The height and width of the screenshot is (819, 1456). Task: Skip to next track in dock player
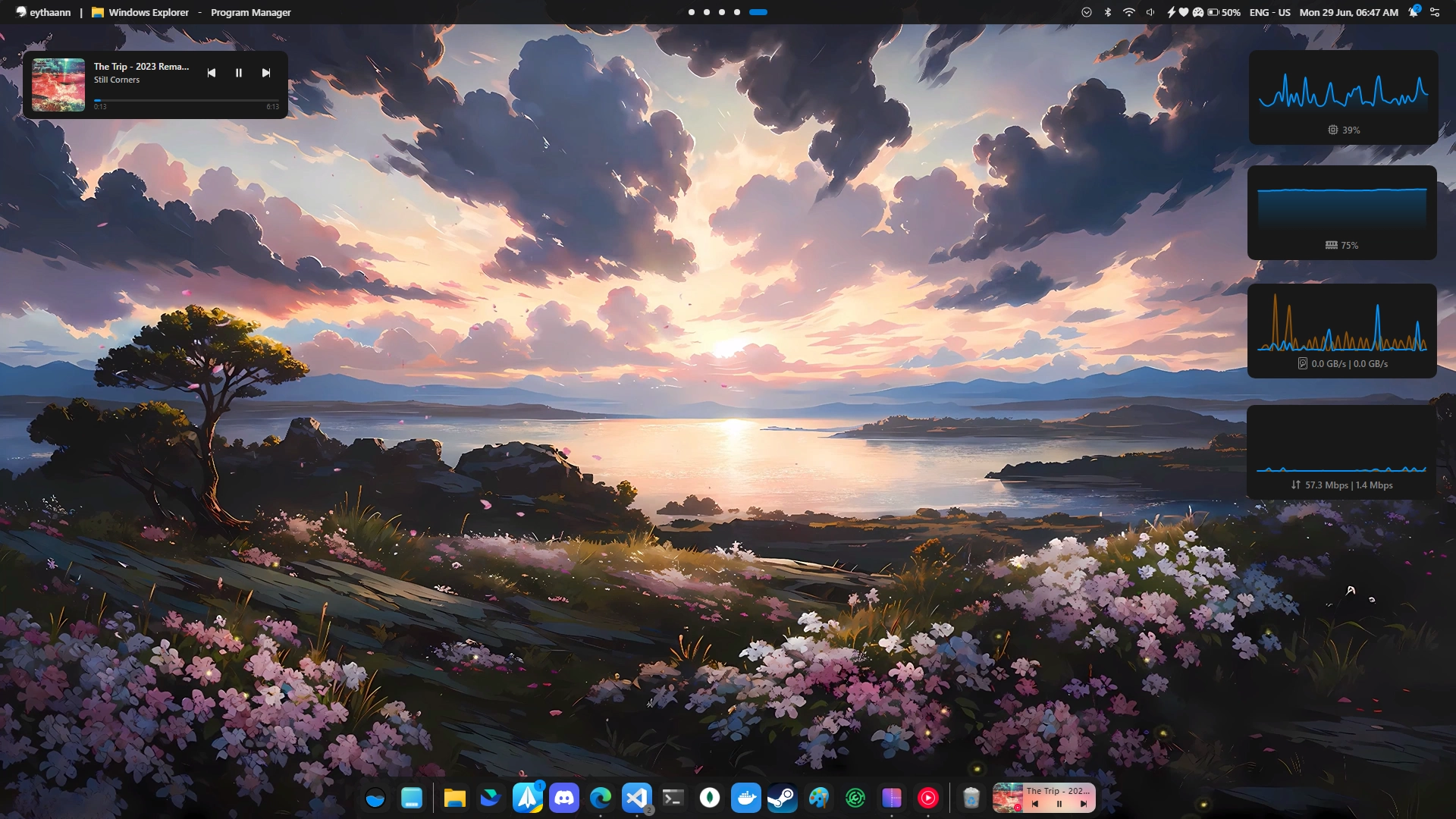pos(1084,804)
